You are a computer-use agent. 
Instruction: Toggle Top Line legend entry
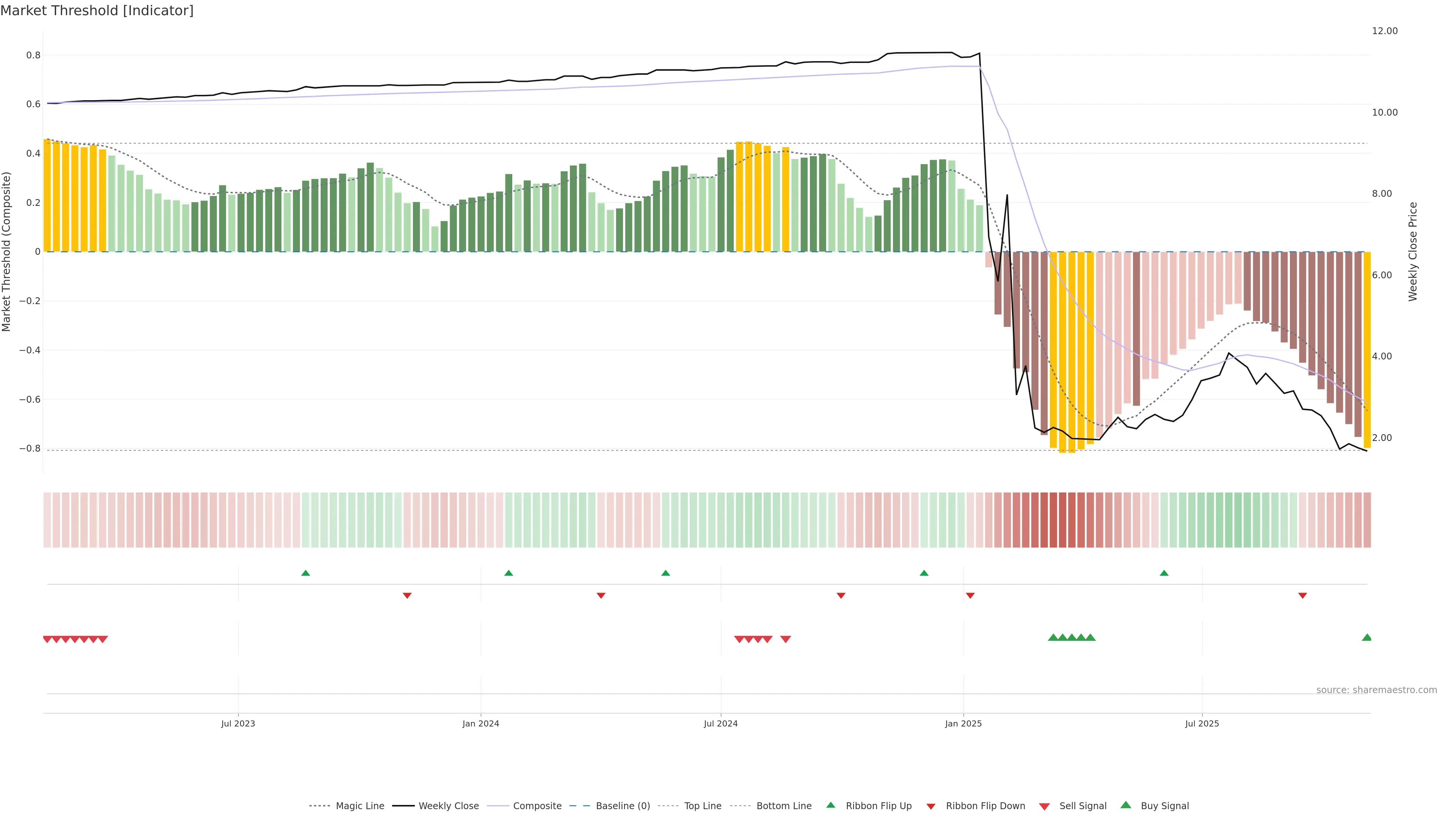coord(703,806)
